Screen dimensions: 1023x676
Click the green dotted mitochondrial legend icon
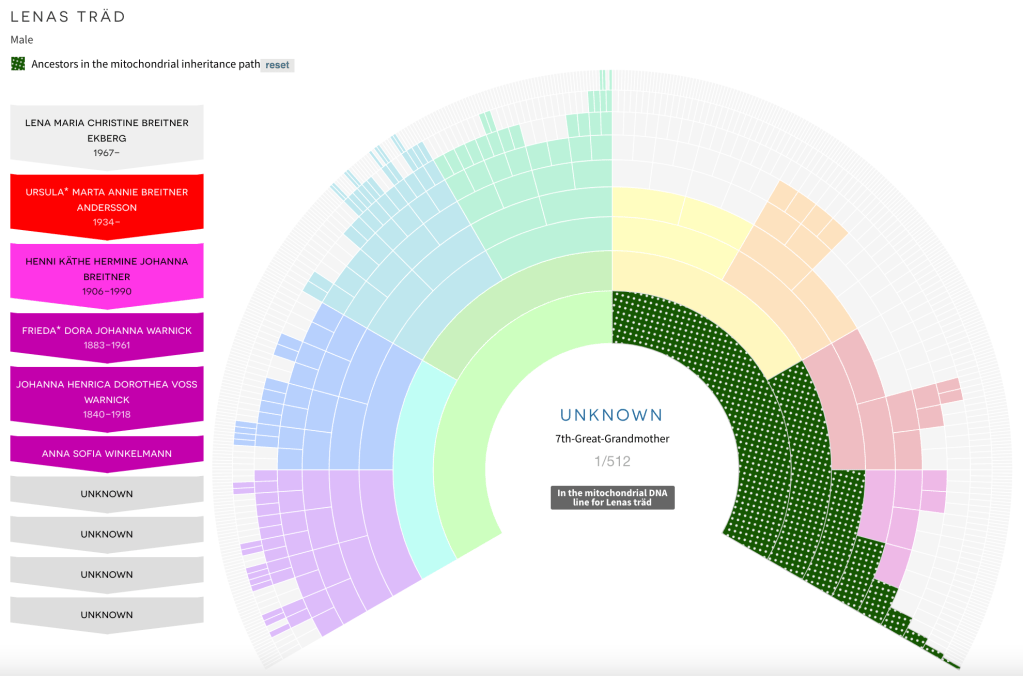pos(18,64)
